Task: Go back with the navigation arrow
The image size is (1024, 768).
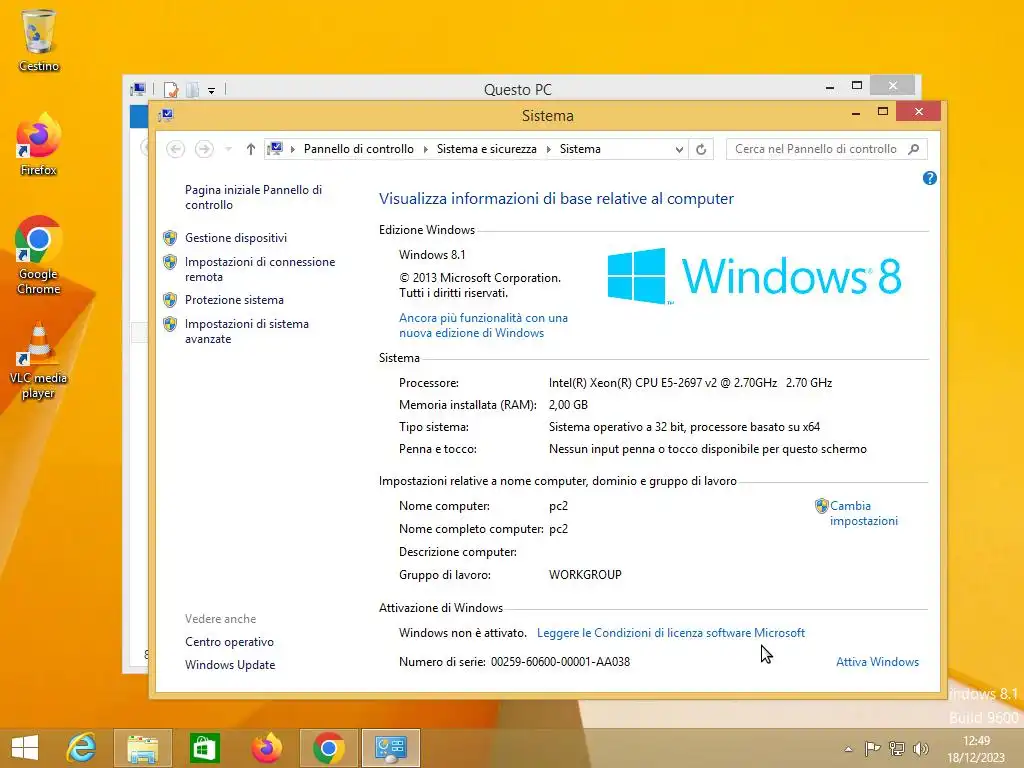Action: [x=175, y=149]
